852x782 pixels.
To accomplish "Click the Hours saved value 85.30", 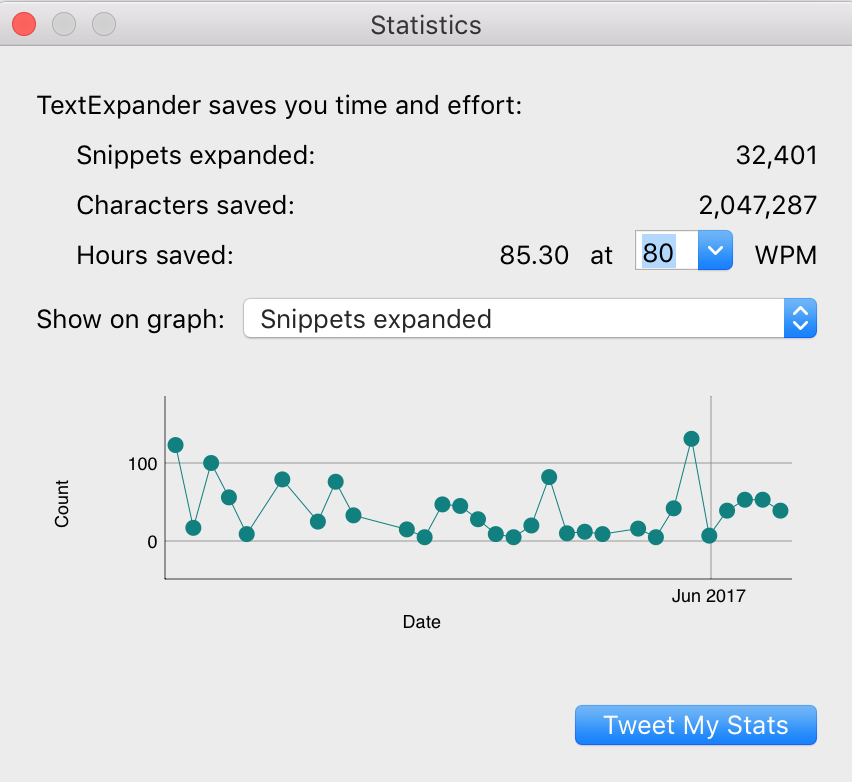I will [534, 255].
